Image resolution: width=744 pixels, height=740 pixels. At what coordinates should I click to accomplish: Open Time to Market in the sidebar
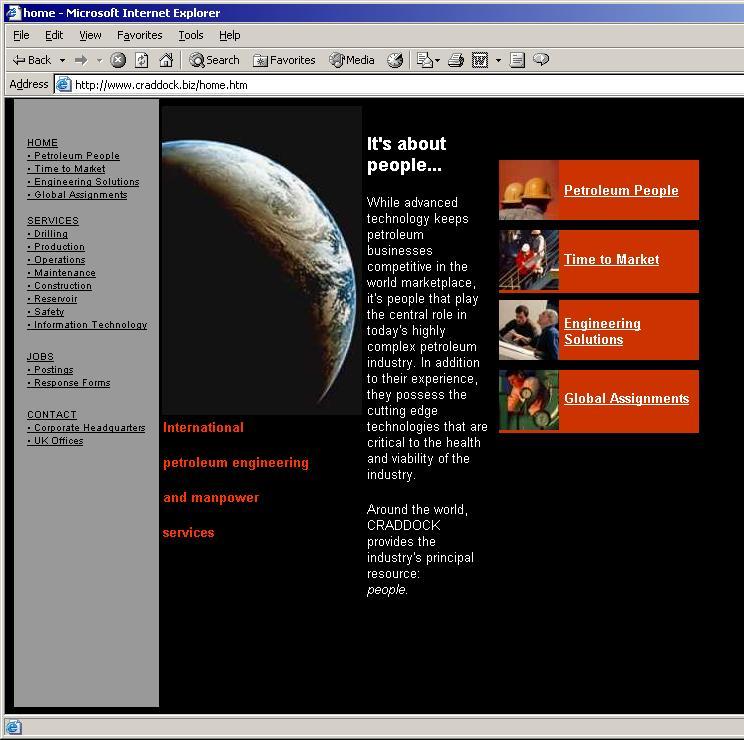66,169
